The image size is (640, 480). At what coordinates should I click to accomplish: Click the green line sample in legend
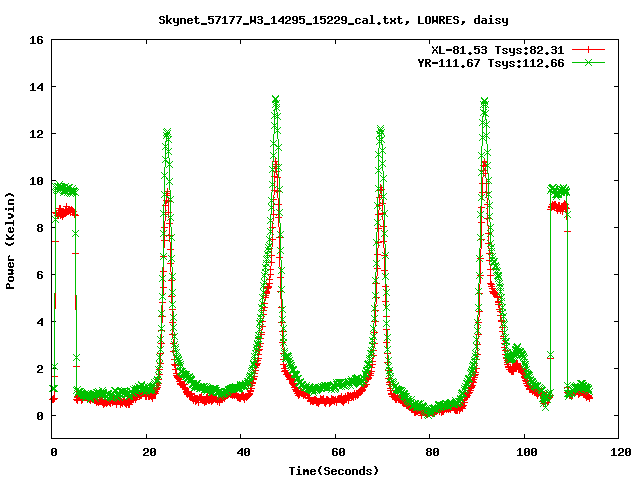click(589, 62)
